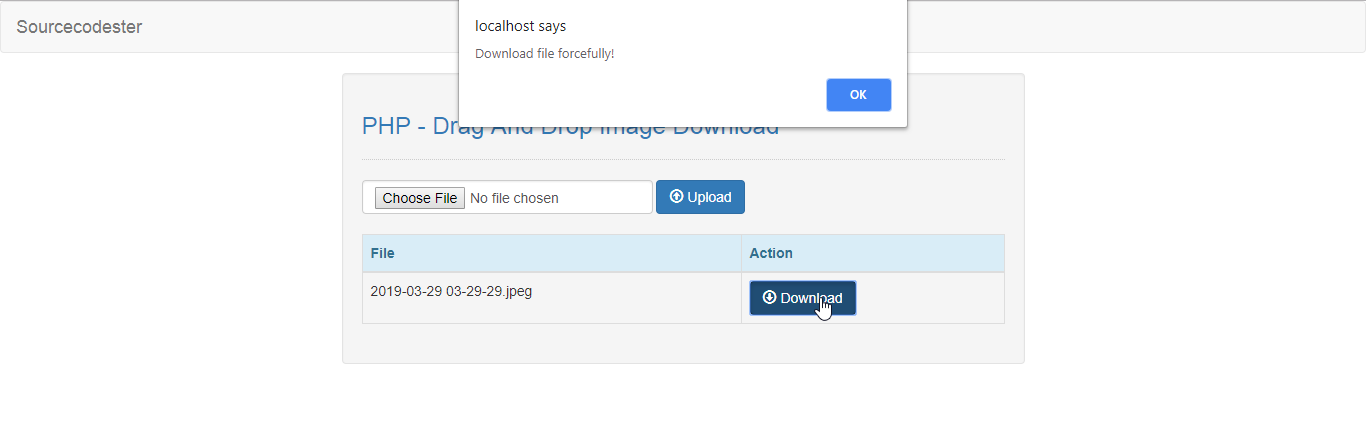1366x443 pixels.
Task: Click the dotted divider under the heading
Action: [683, 159]
